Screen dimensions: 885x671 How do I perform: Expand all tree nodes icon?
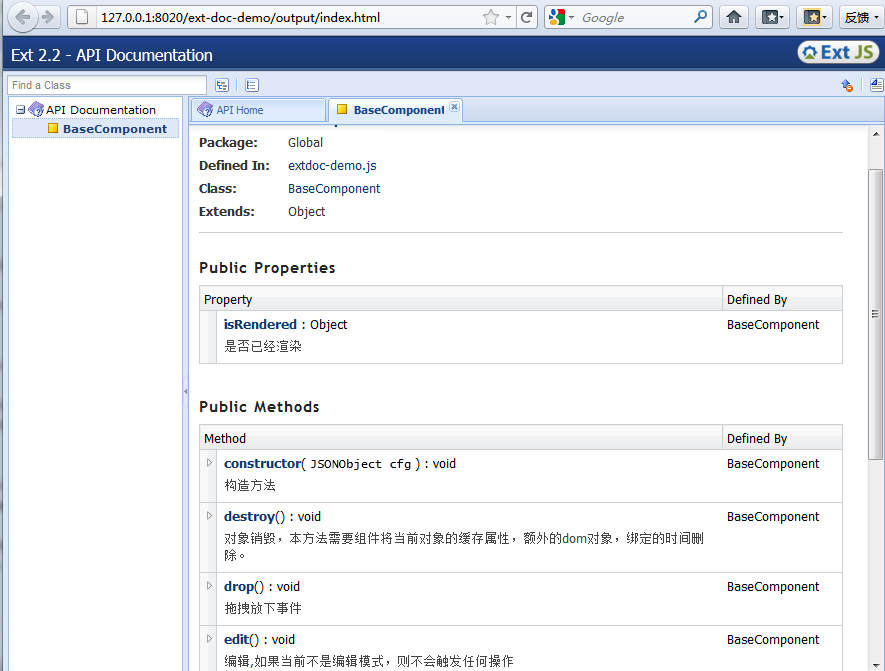222,85
